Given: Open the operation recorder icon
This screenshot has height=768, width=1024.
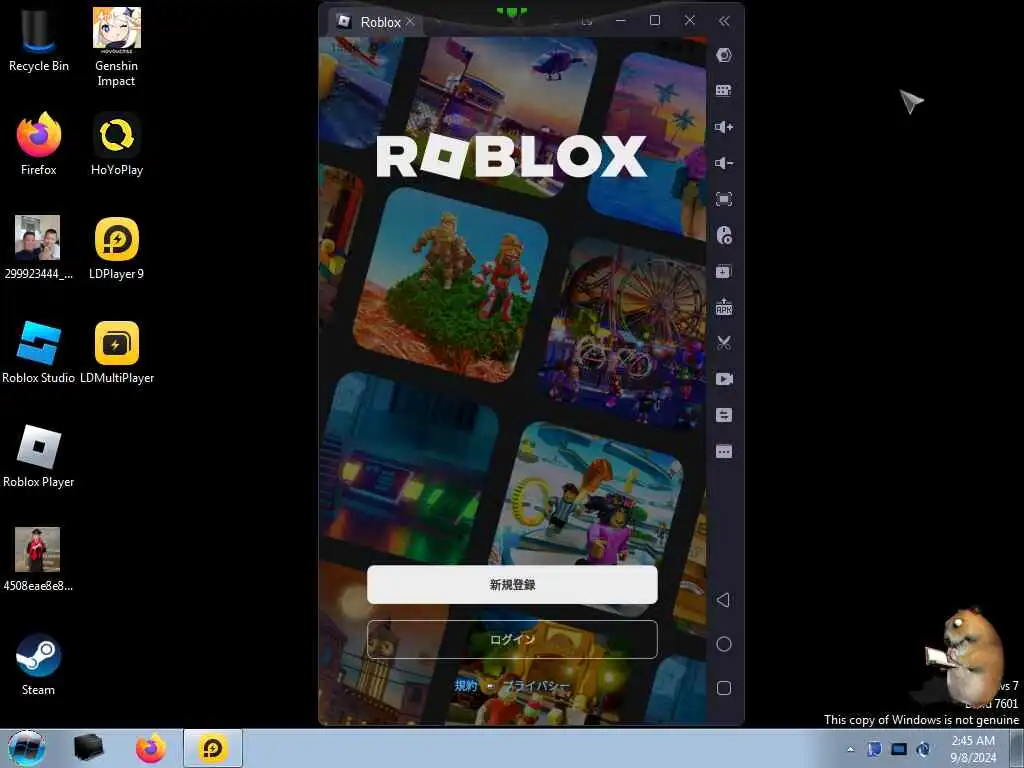Looking at the screenshot, I should pos(724,235).
